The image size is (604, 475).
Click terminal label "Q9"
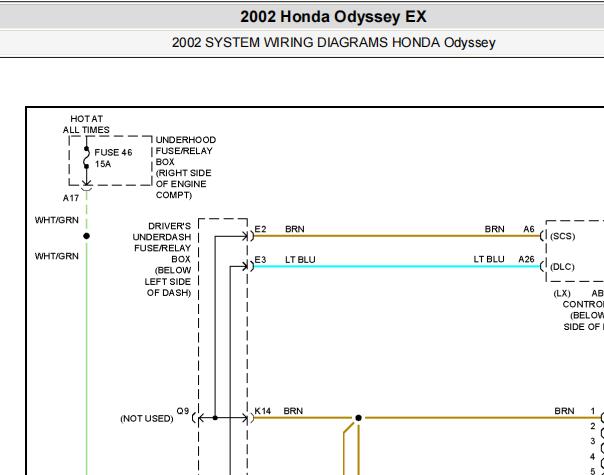(183, 411)
